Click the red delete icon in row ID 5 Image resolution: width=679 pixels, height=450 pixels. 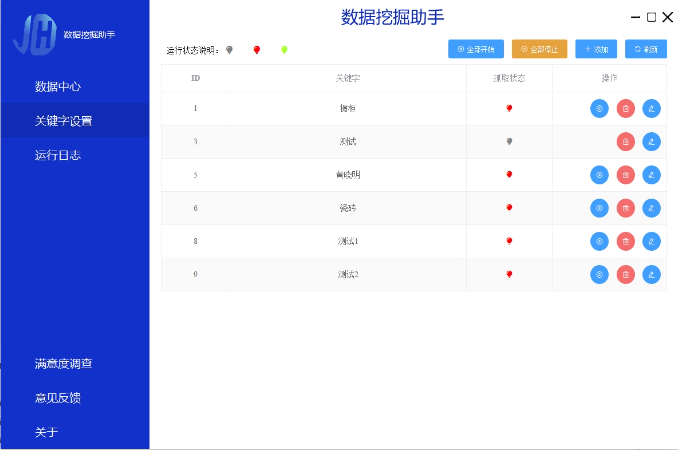click(626, 175)
